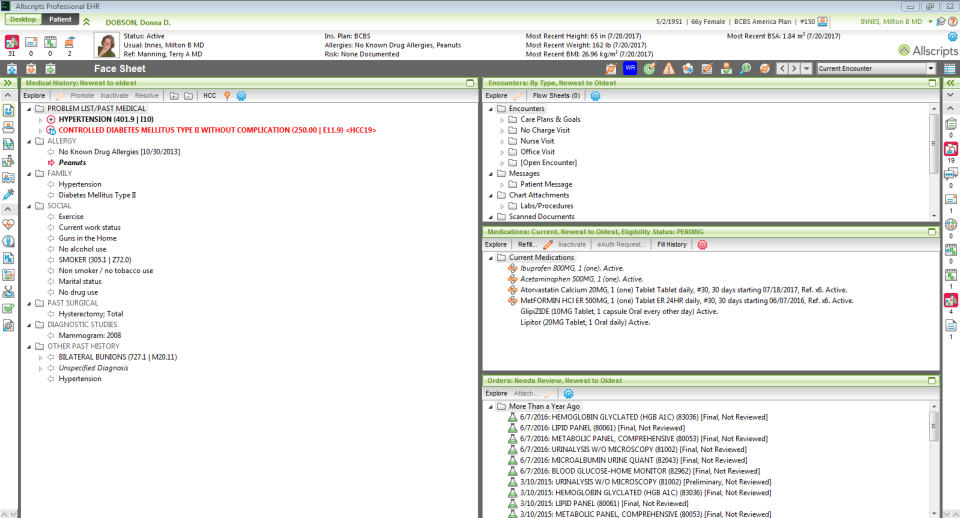The width and height of the screenshot is (960, 518).
Task: Expand left sidebar with double chevron
Action: coord(7,83)
